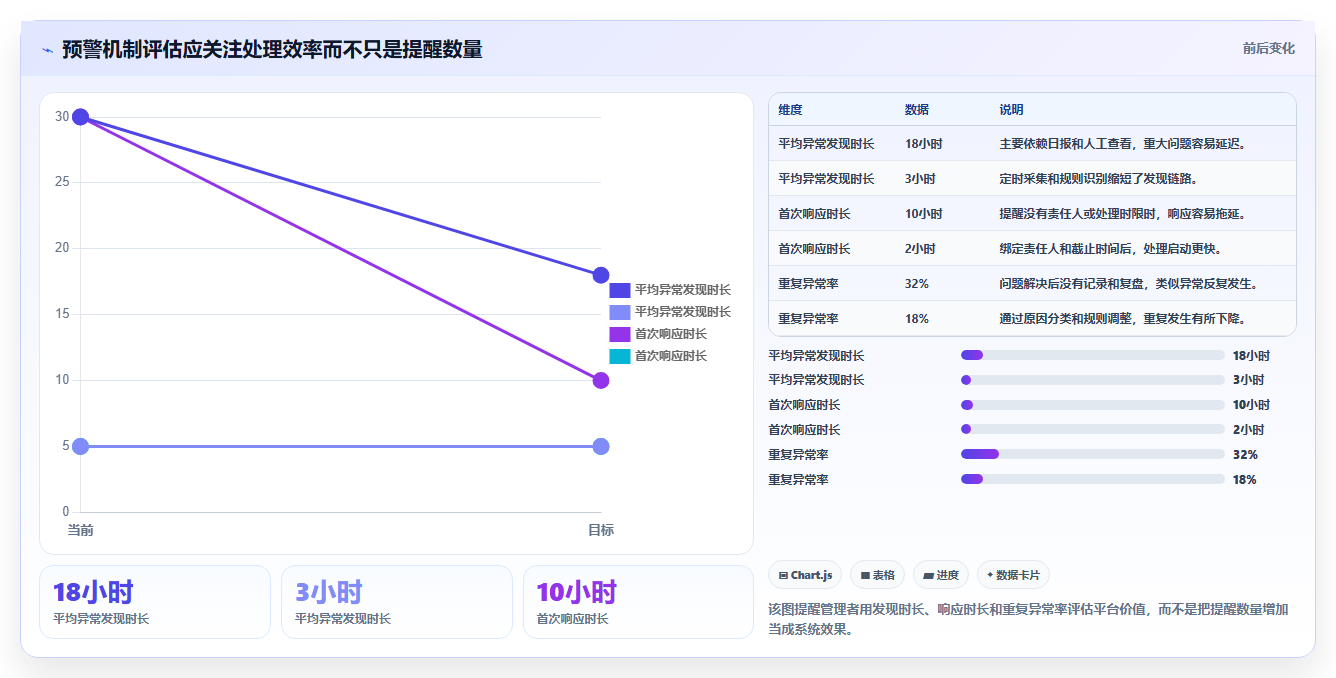Click the 说明 table column header
1336x678 pixels.
coord(1011,109)
